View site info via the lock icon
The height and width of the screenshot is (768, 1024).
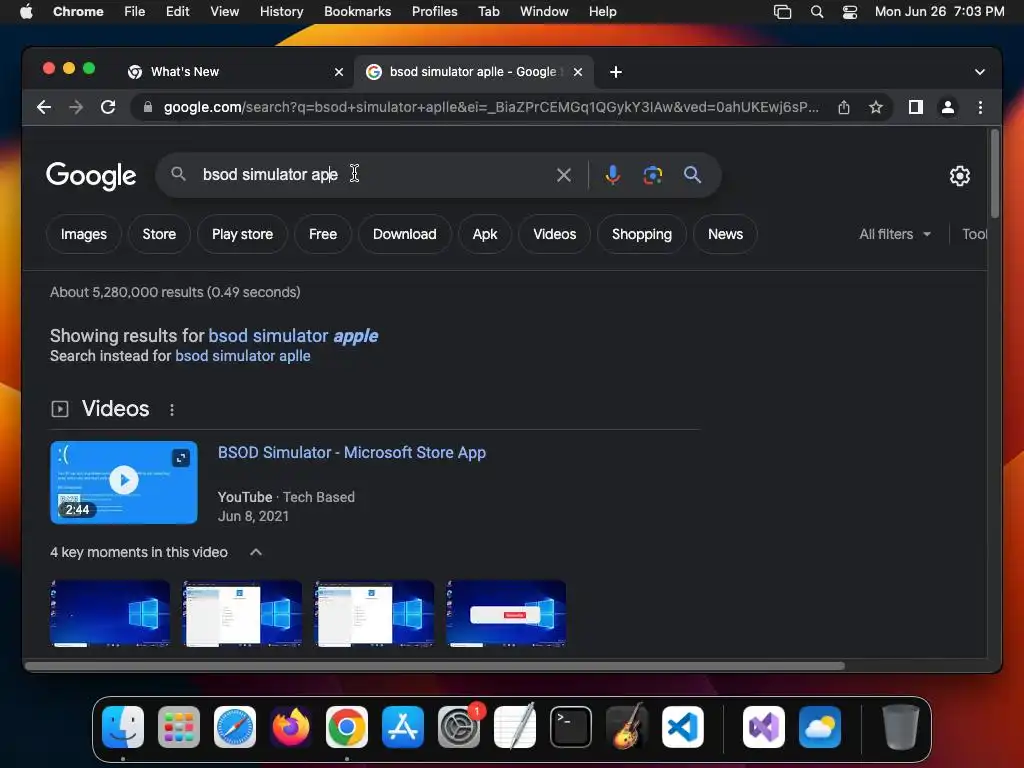pyautogui.click(x=148, y=107)
